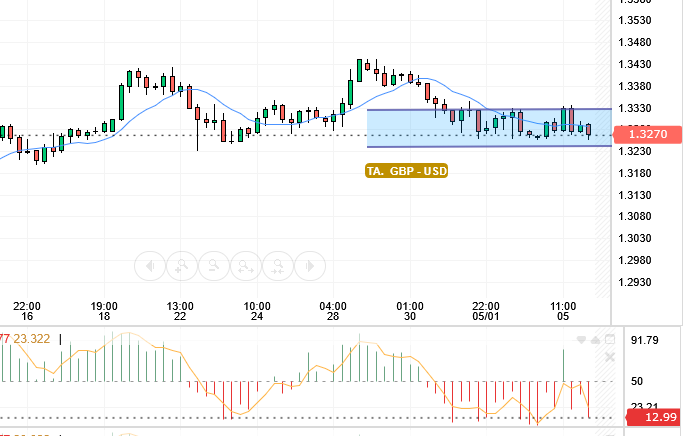Click the 1.2980 price axis label
Viewport: 684px width, 436px height.
[635, 260]
